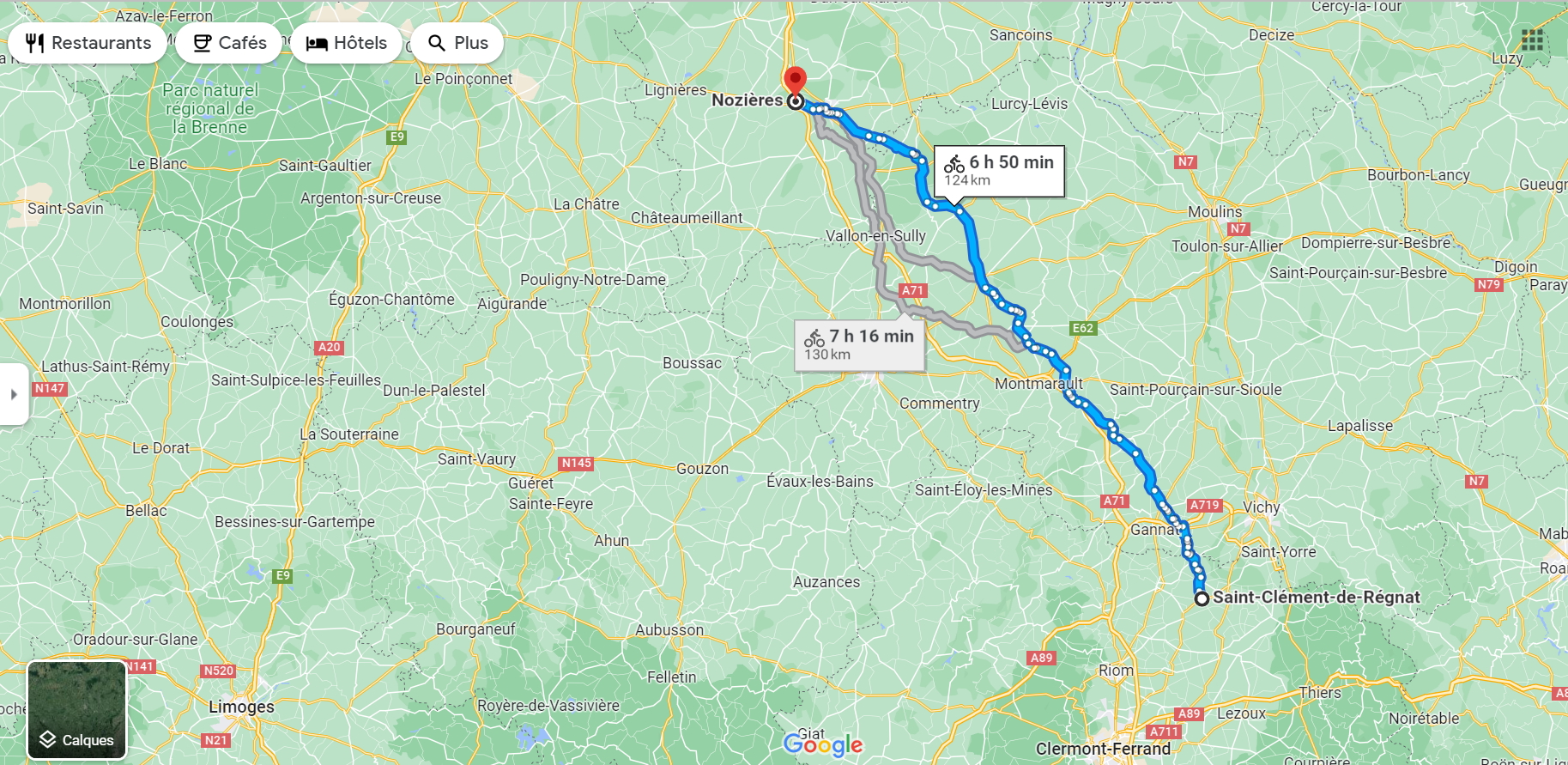Click the Nozières endpoint circle marker
The height and width of the screenshot is (765, 1568).
tap(796, 101)
